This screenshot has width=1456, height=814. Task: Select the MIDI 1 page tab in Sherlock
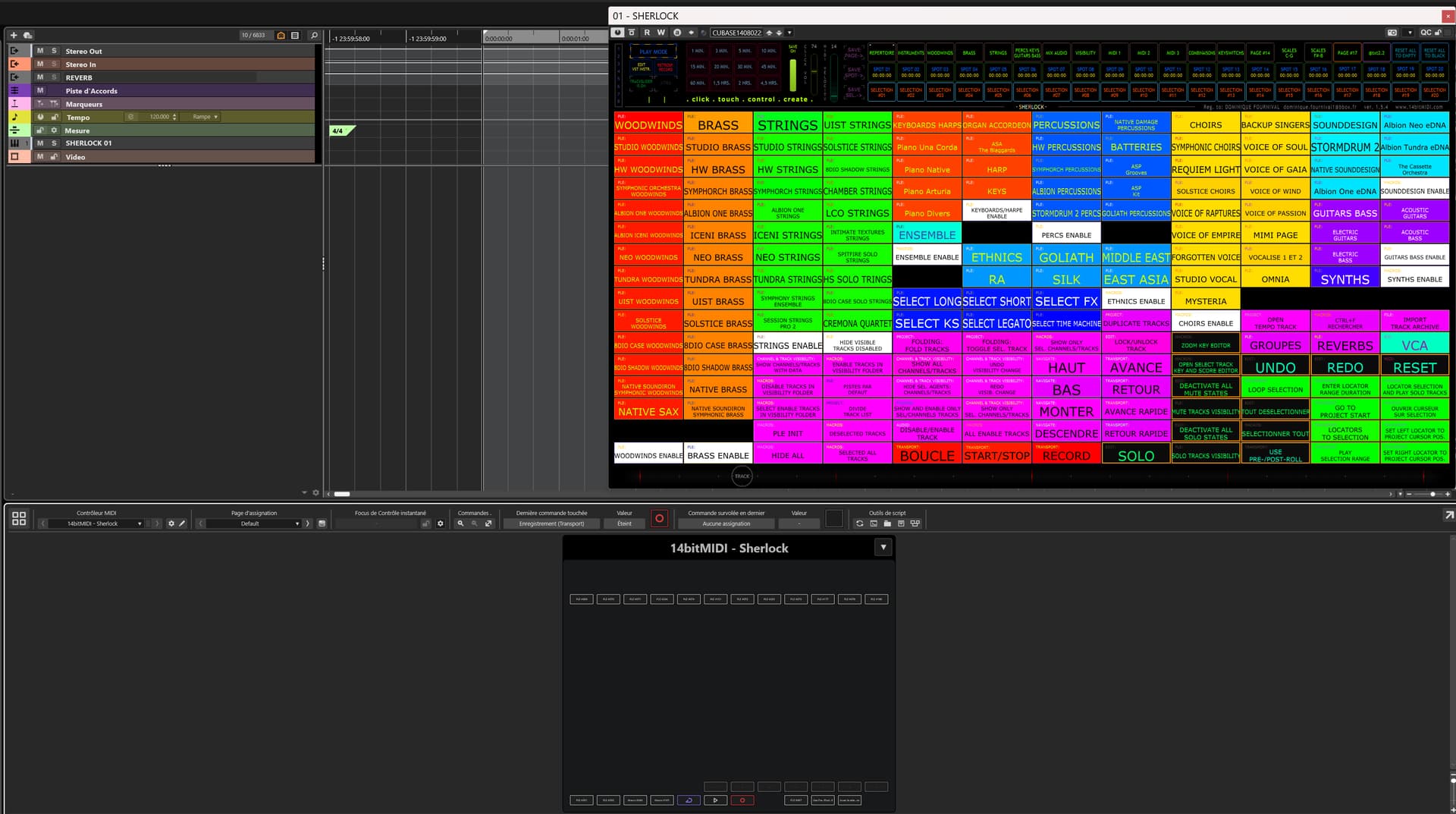tap(1114, 52)
